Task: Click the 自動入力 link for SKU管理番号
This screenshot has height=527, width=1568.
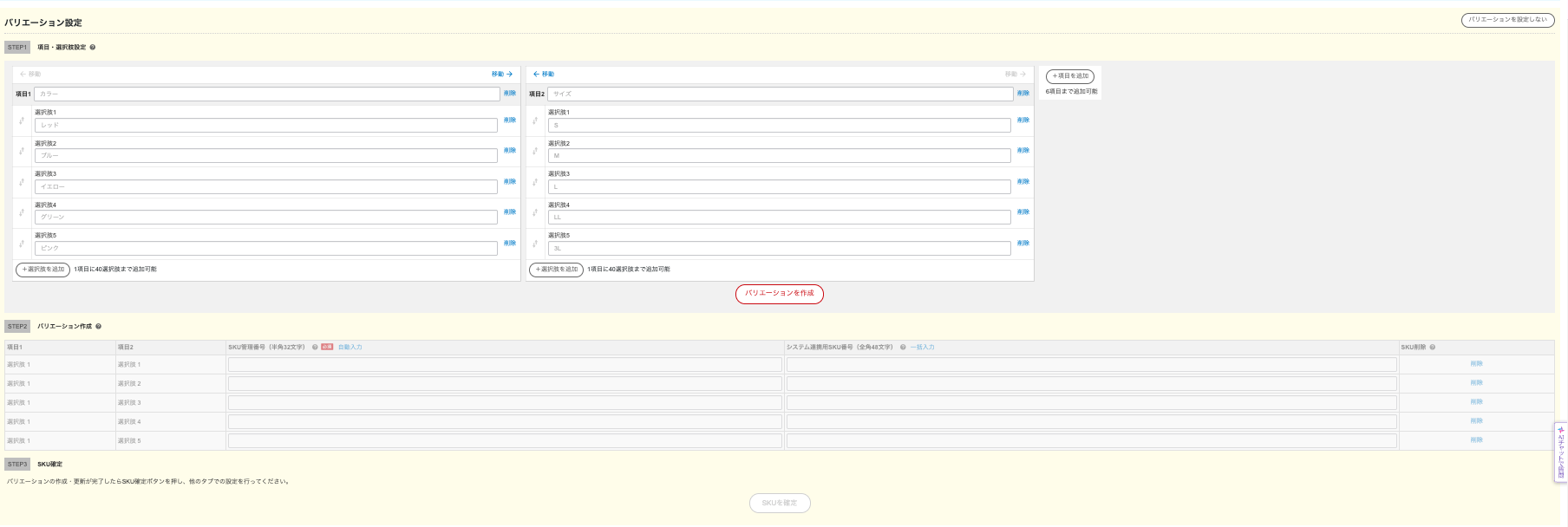Action: tap(350, 348)
